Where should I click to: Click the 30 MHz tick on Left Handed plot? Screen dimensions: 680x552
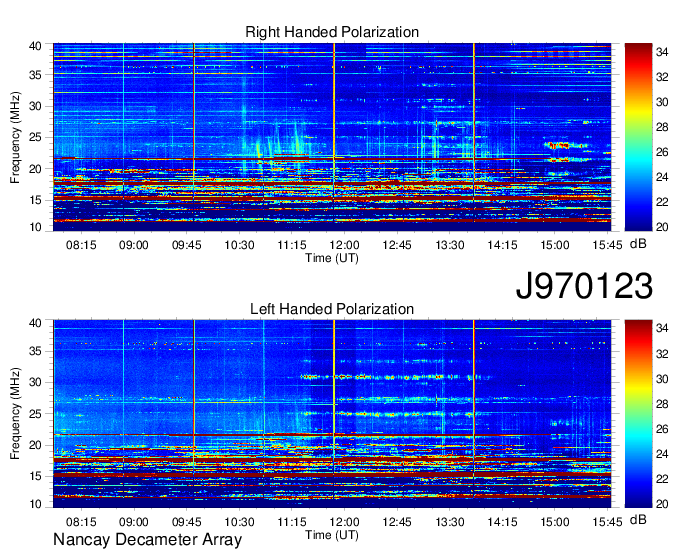pos(35,382)
